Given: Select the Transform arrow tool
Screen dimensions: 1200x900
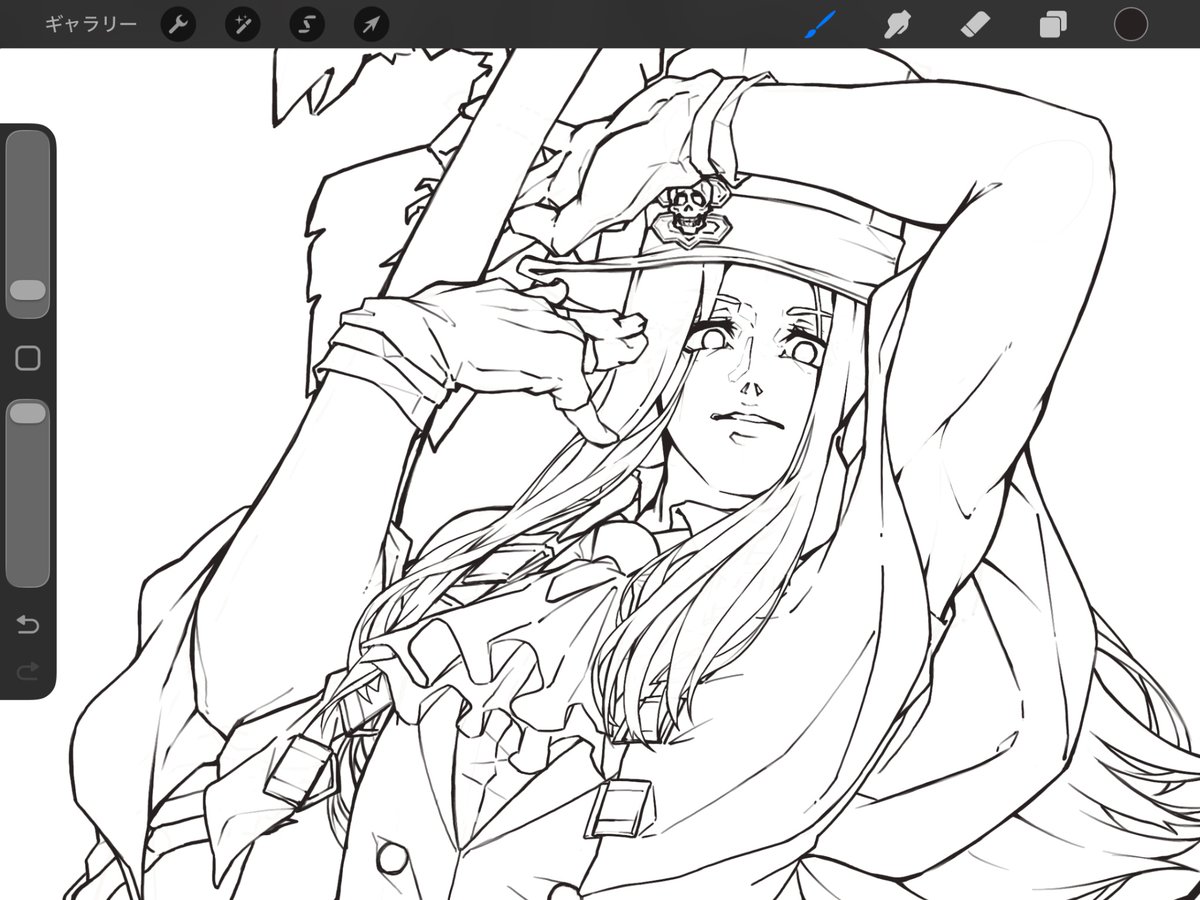Looking at the screenshot, I should pos(371,24).
